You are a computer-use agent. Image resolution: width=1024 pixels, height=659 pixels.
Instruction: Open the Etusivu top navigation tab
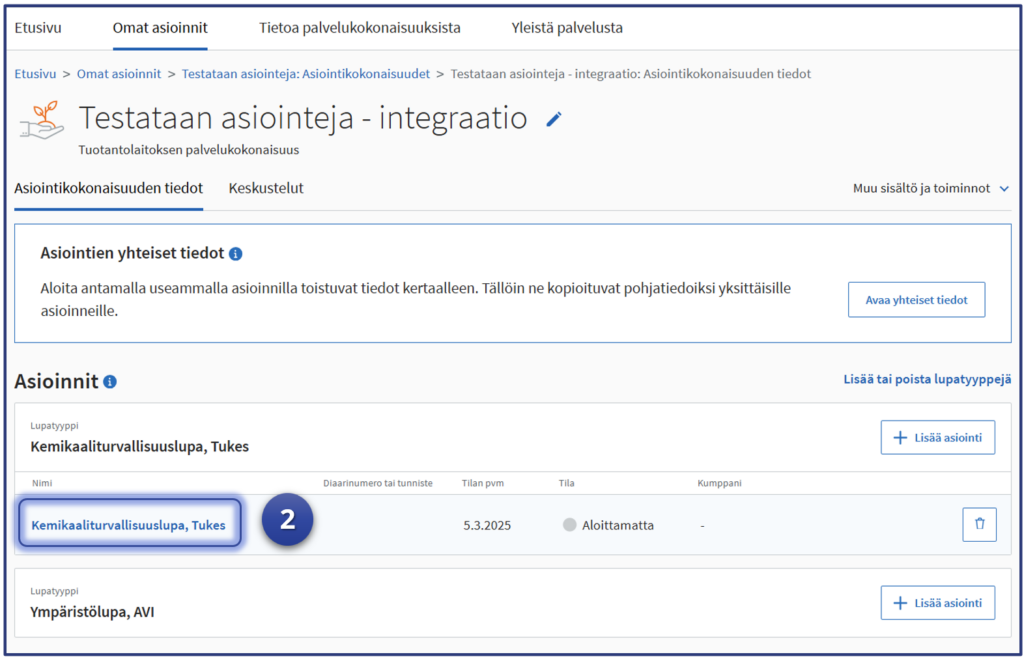pos(38,28)
